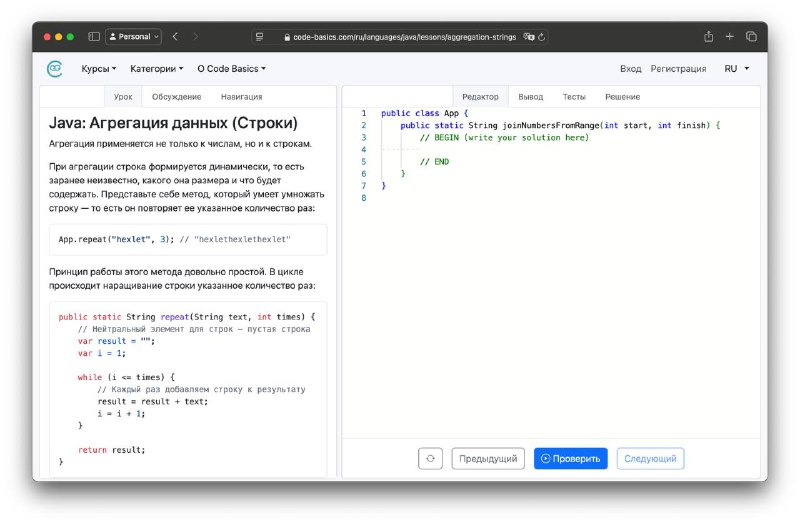Show the tab overview icon

click(x=751, y=36)
